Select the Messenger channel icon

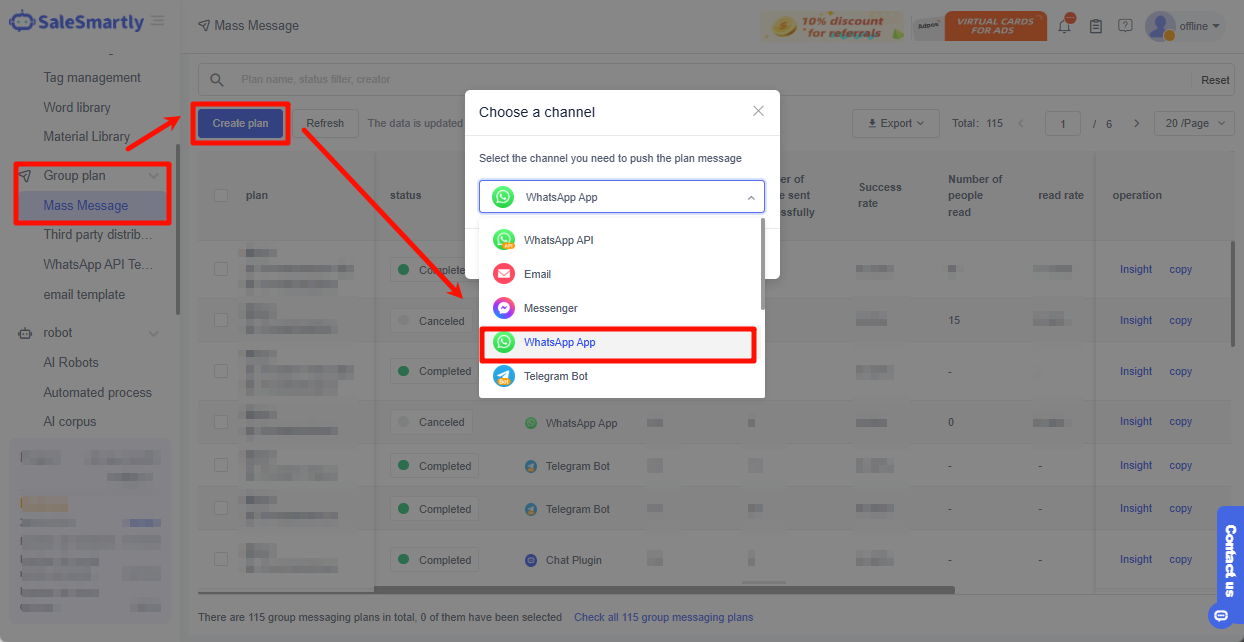pyautogui.click(x=504, y=307)
